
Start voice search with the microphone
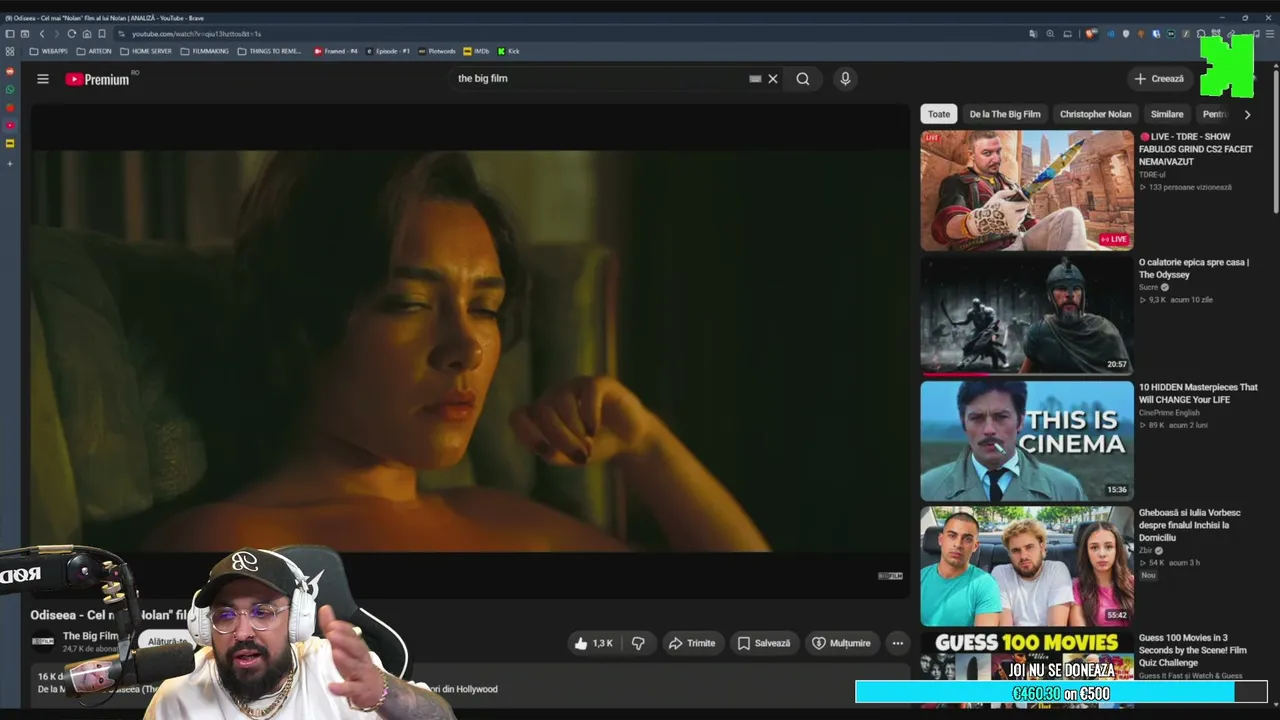tap(845, 79)
